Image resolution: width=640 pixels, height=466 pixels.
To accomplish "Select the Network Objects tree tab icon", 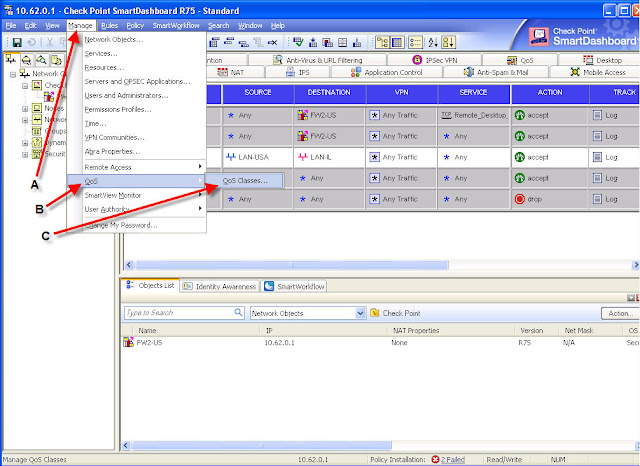I will click(x=11, y=60).
